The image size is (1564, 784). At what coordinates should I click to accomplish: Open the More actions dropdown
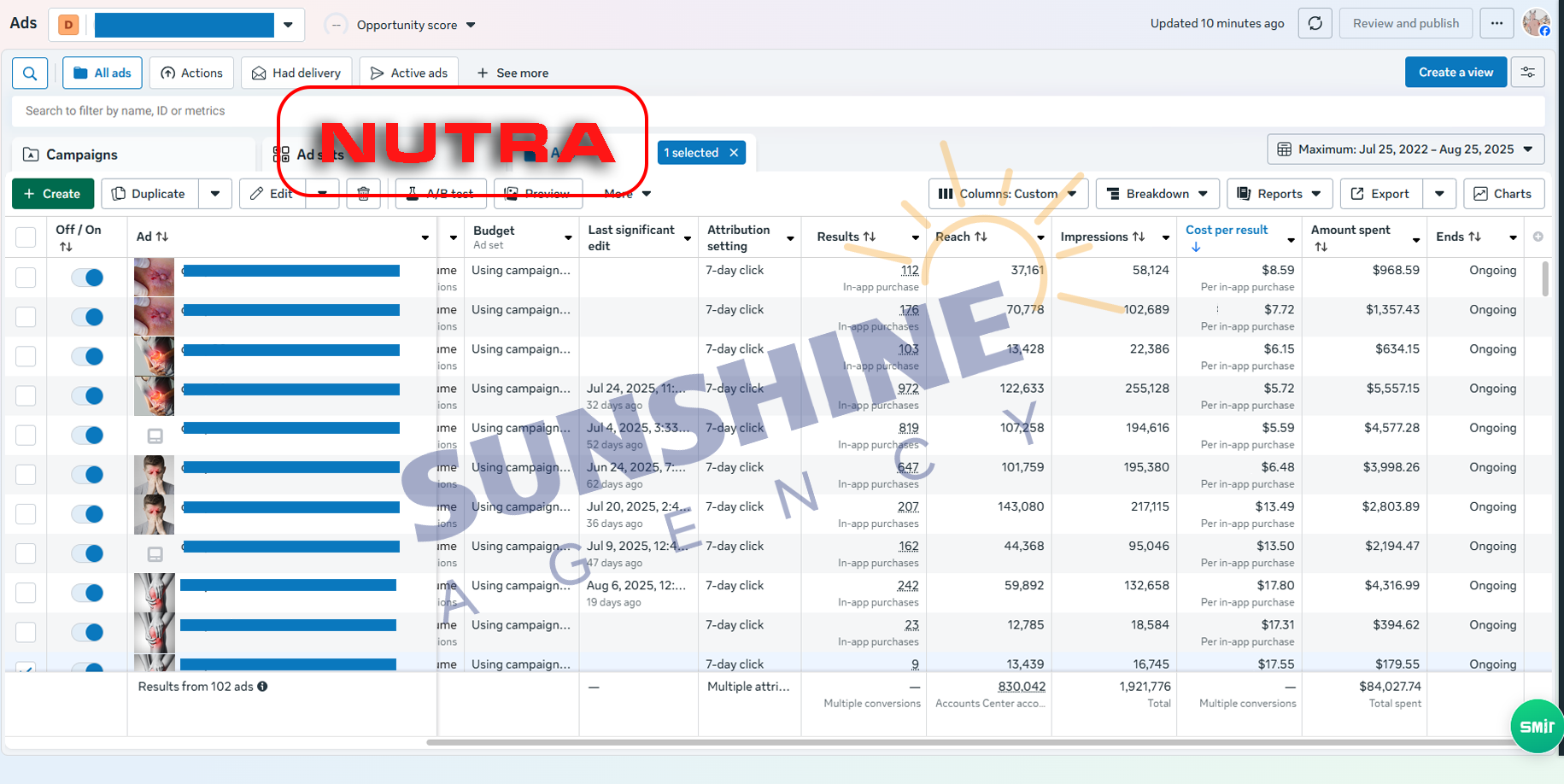pos(627,194)
